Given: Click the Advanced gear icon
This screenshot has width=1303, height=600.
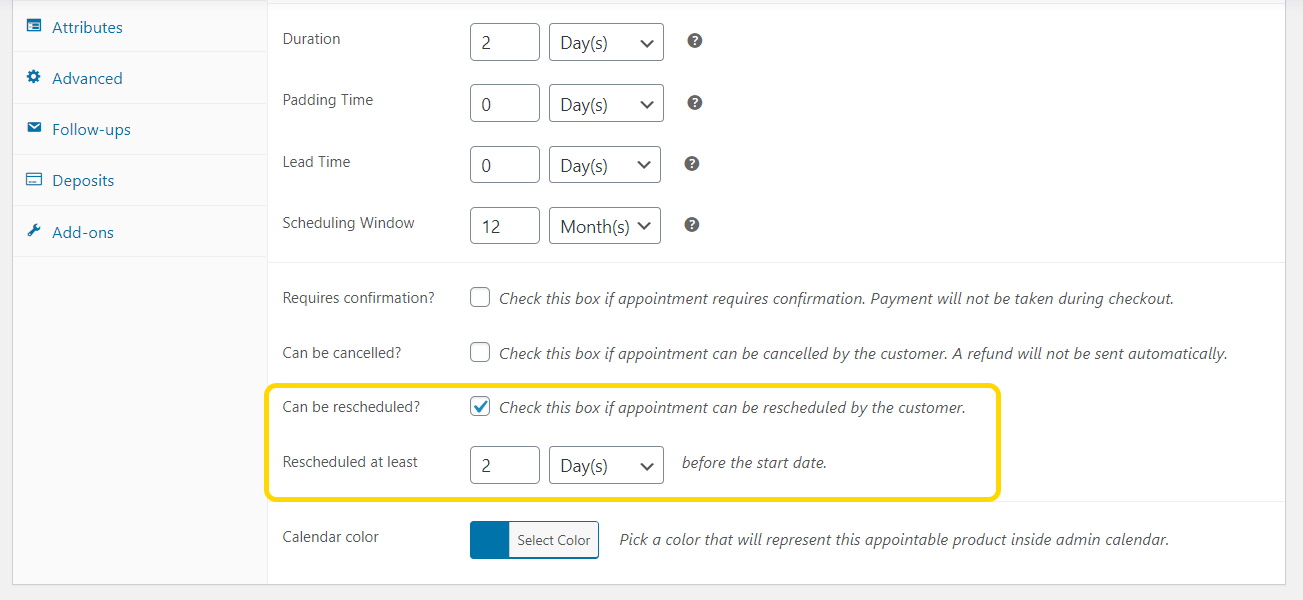Looking at the screenshot, I should 33,77.
